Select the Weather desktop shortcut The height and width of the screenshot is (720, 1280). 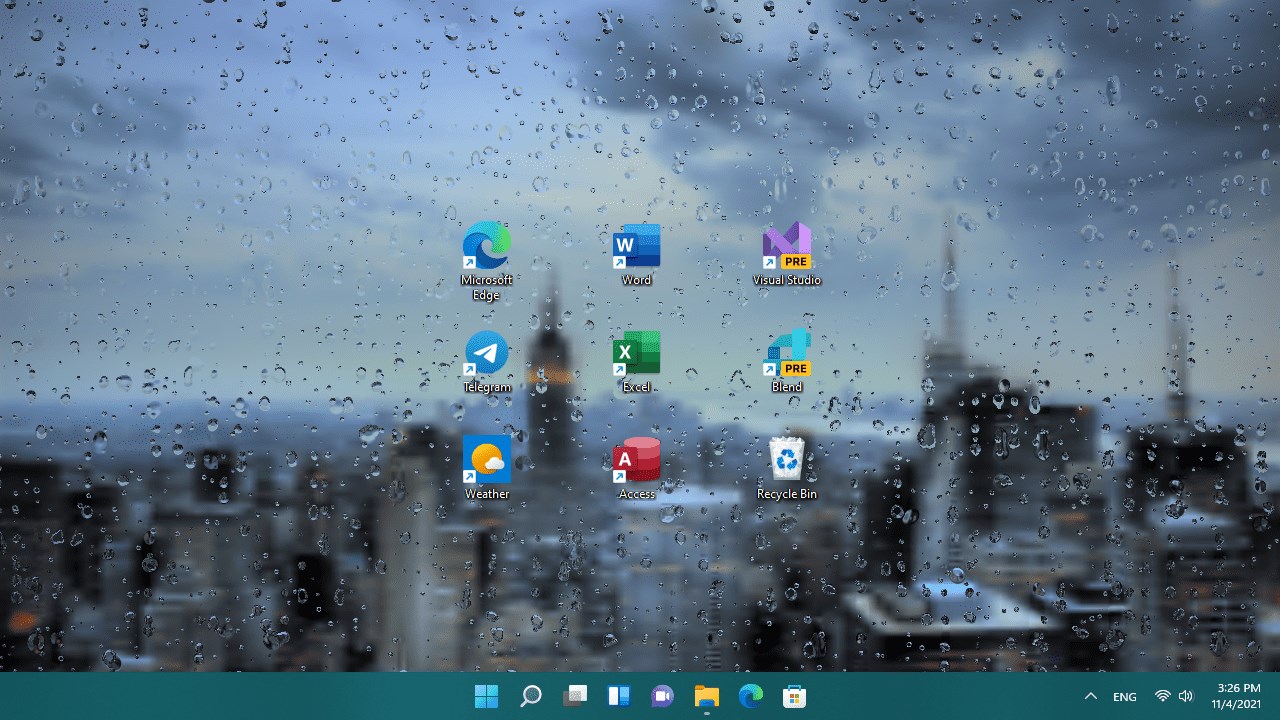(x=487, y=468)
